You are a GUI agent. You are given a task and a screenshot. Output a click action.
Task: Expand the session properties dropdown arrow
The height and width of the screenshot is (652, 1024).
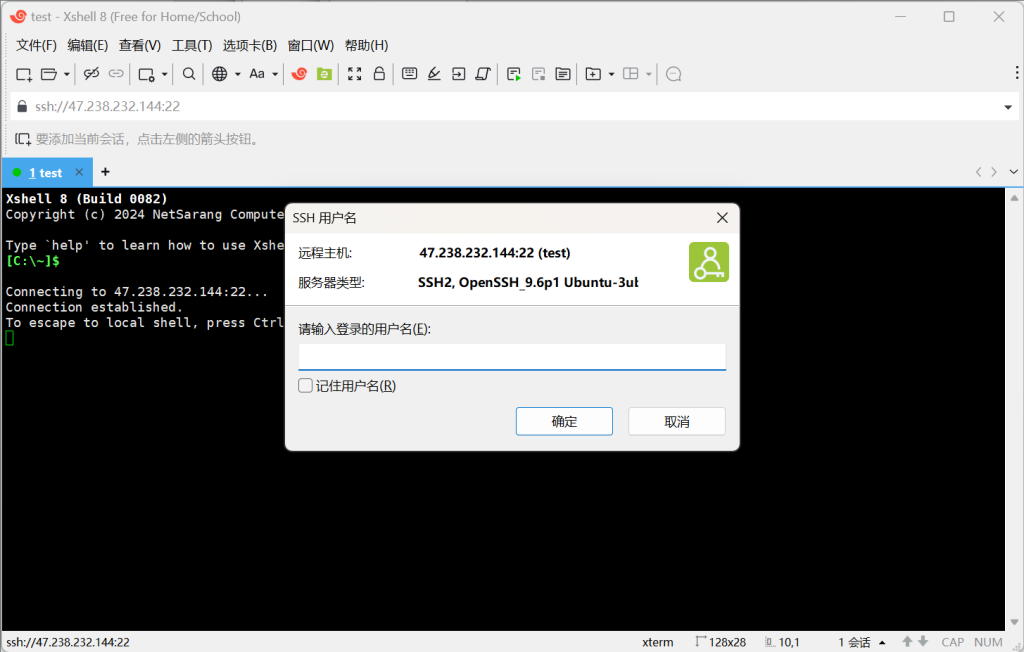pyautogui.click(x=165, y=74)
